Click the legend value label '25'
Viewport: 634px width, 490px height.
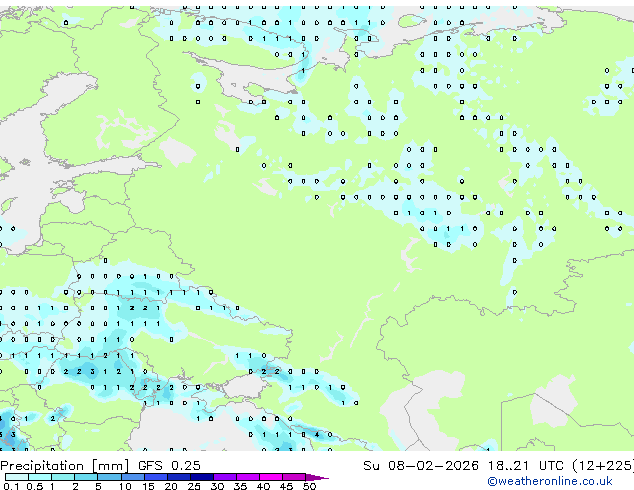pos(194,486)
